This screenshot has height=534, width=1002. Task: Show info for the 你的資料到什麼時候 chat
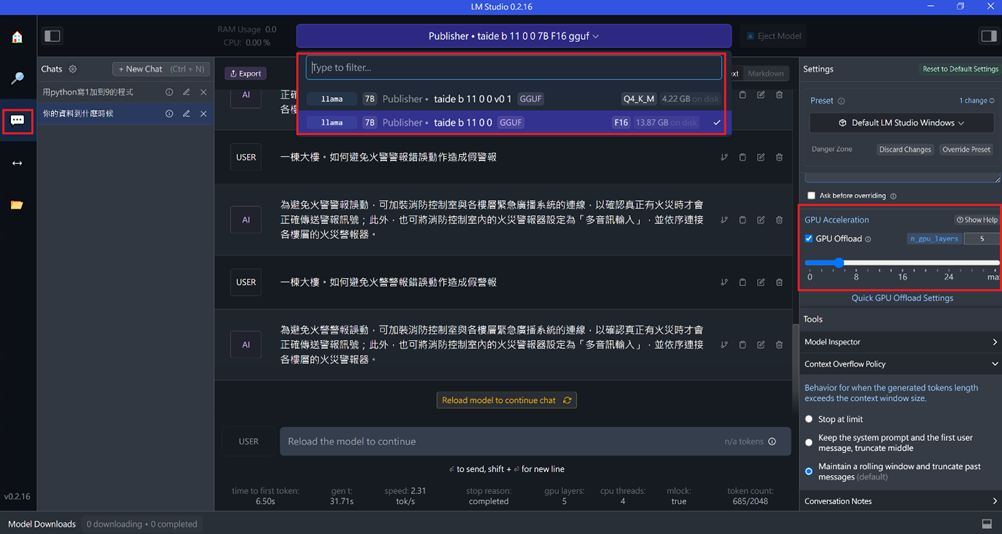(x=169, y=114)
